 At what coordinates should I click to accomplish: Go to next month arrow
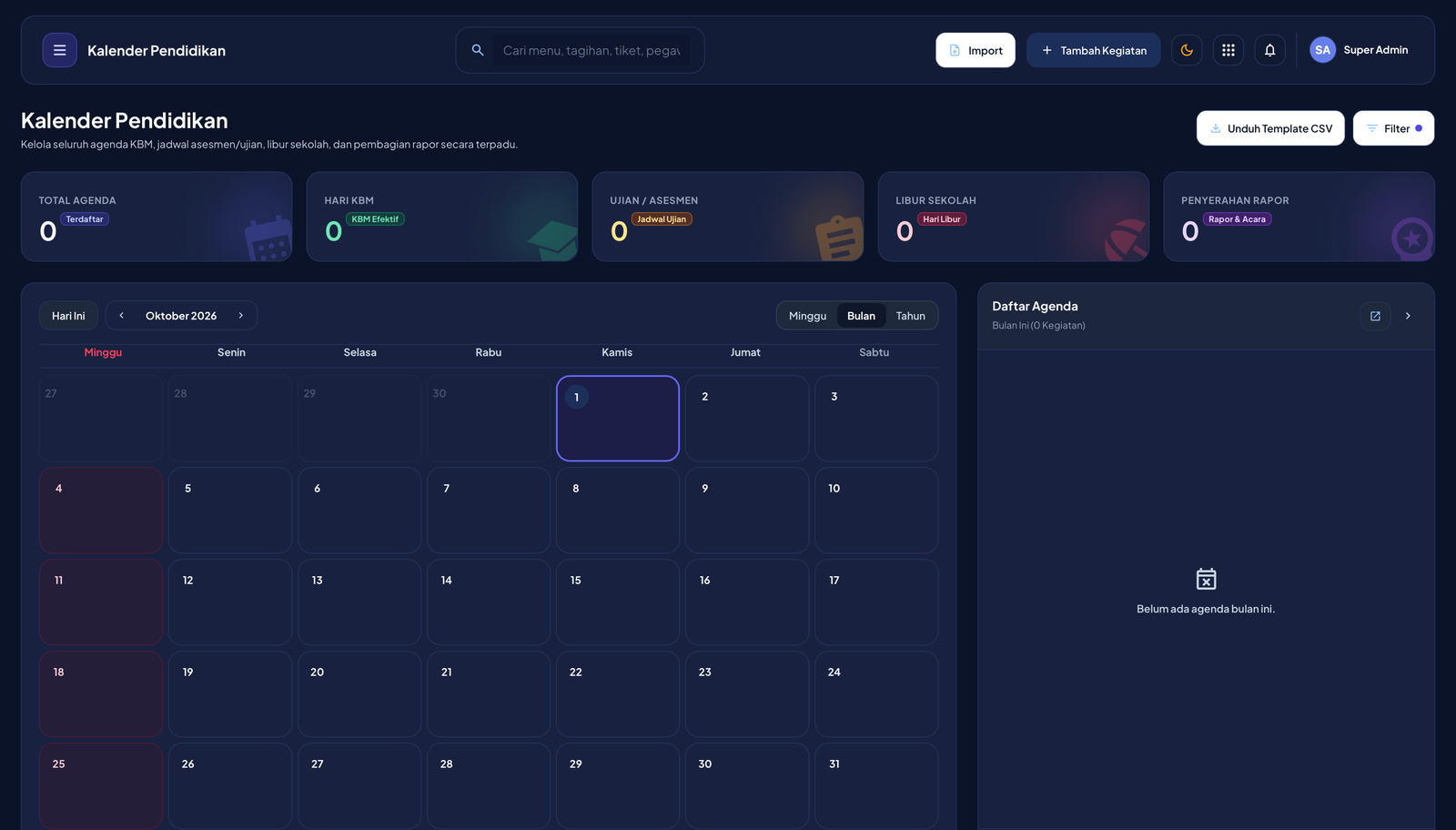pos(241,316)
